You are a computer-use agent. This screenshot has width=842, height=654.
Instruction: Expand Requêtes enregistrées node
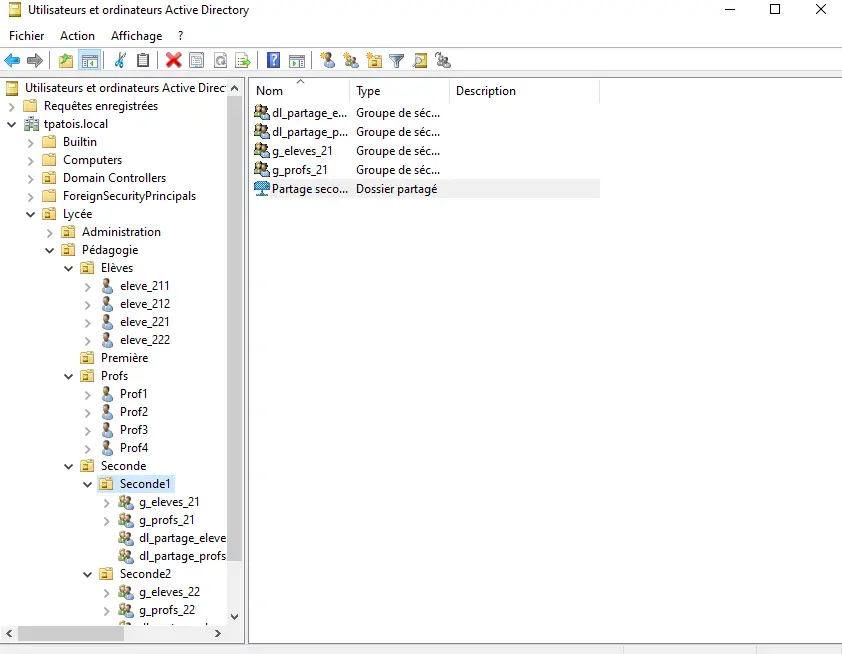[12, 106]
